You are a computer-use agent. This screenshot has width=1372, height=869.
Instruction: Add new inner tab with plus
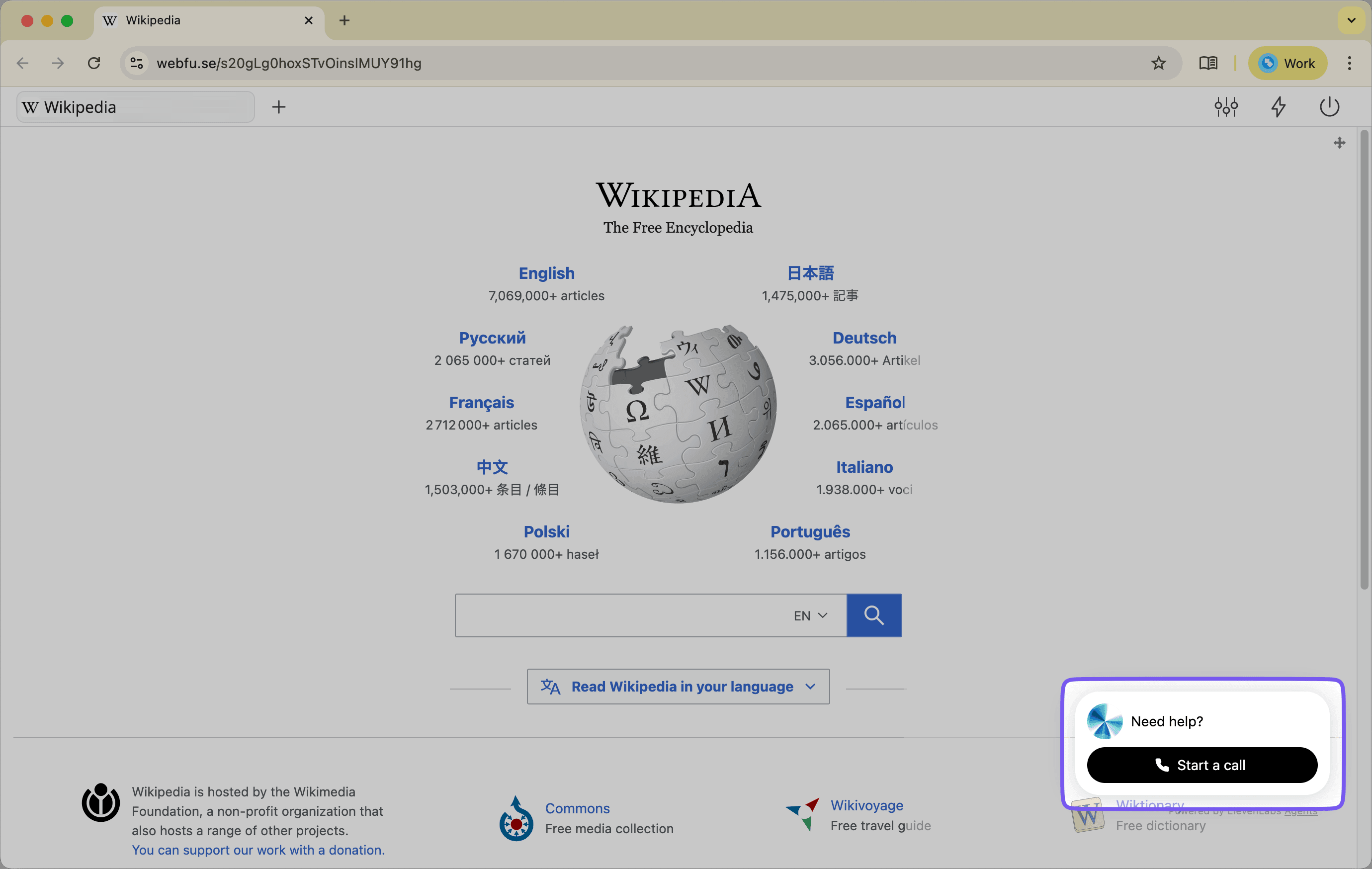point(278,107)
